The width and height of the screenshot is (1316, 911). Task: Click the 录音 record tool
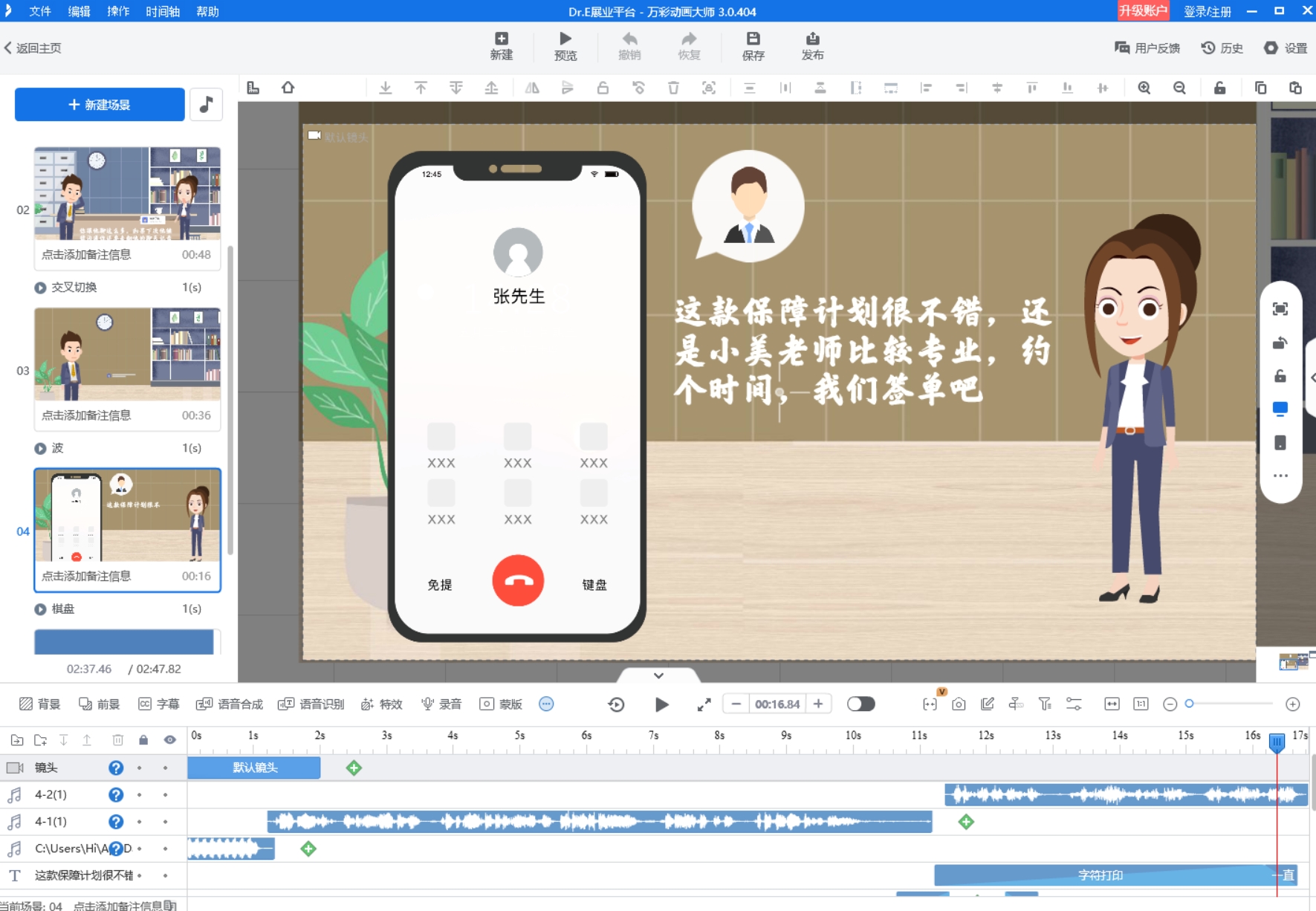(x=441, y=704)
